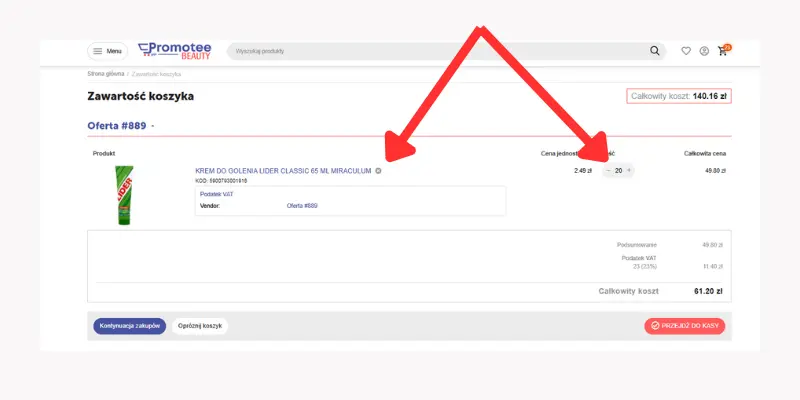Open Krem do golenia Lider Classic link
Image resolution: width=800 pixels, height=400 pixels.
click(282, 171)
